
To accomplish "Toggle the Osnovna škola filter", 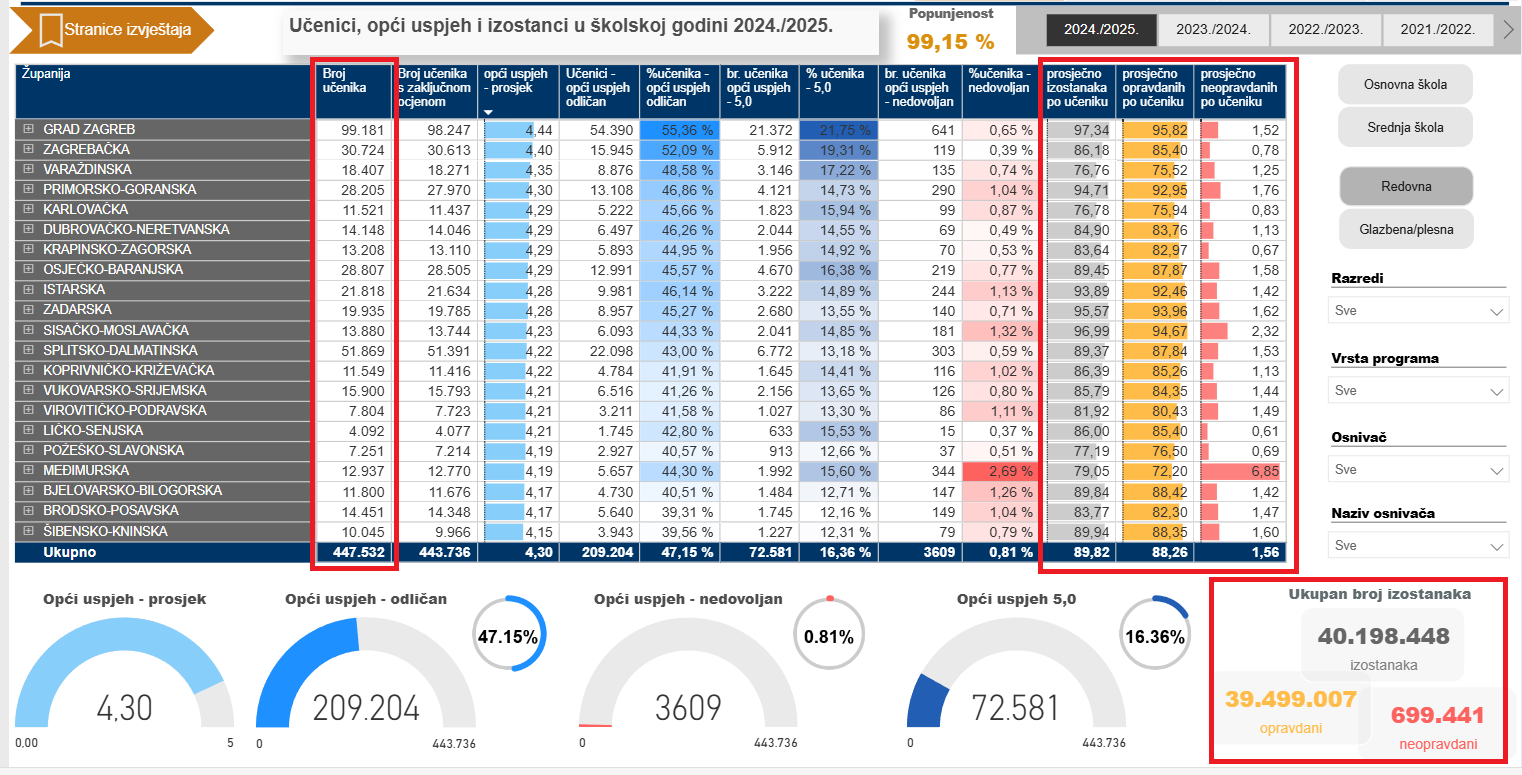I will (x=1405, y=85).
